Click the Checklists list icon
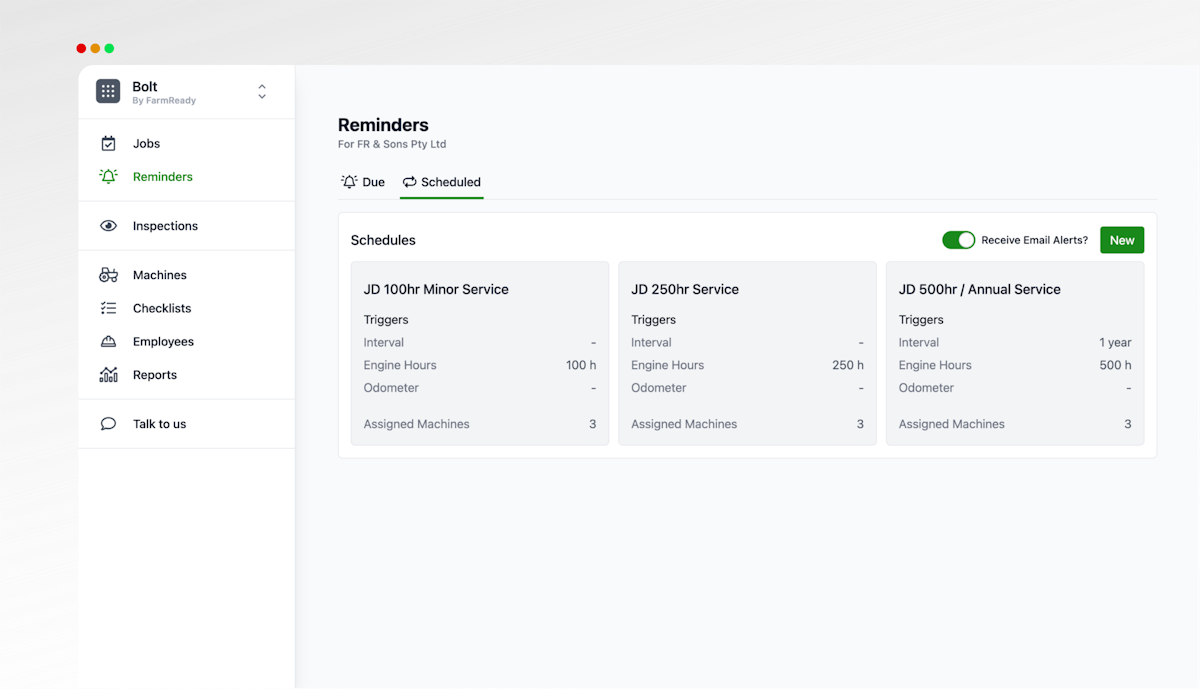 coord(108,308)
